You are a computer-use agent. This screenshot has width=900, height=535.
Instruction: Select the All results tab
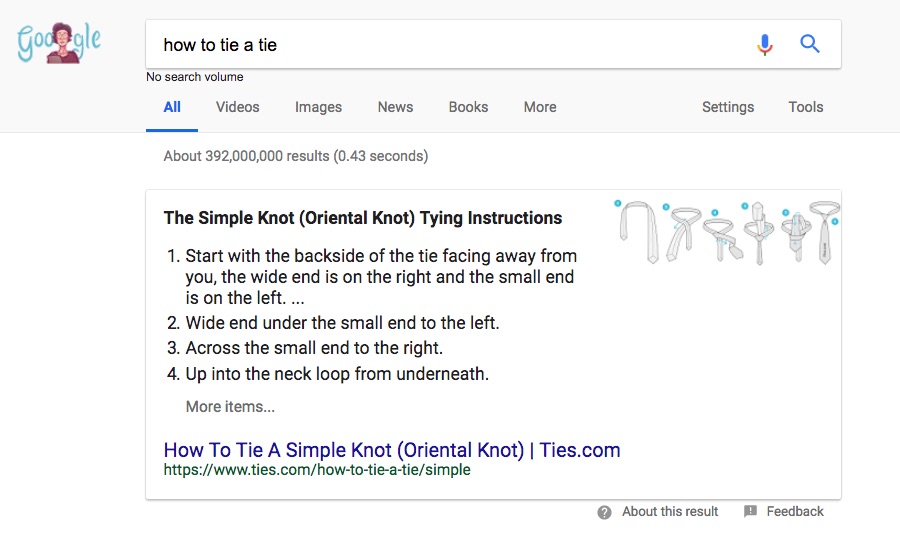tap(172, 107)
